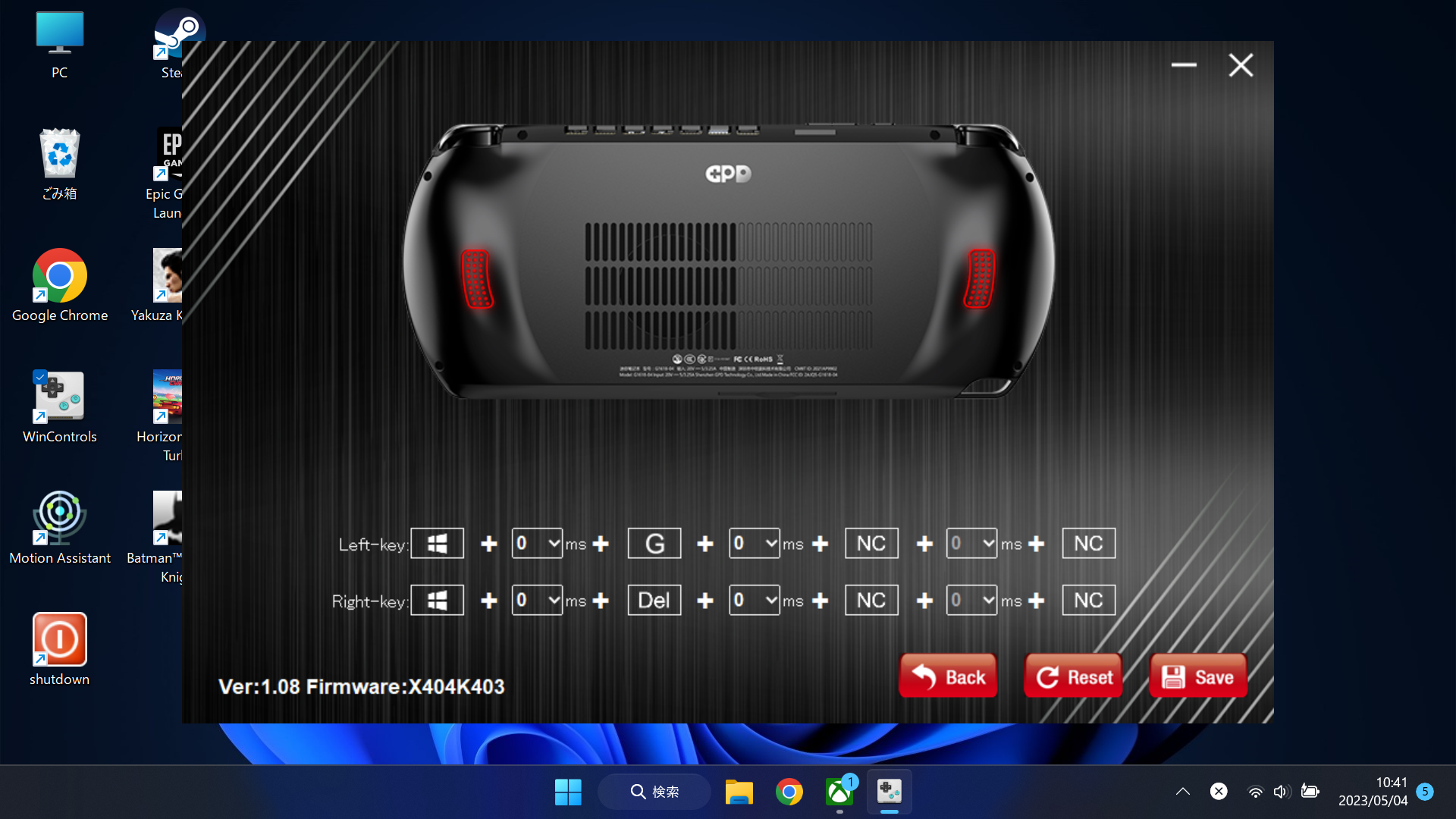Viewport: 1456px width, 819px height.
Task: Click Left-key G key assignment box
Action: click(654, 543)
